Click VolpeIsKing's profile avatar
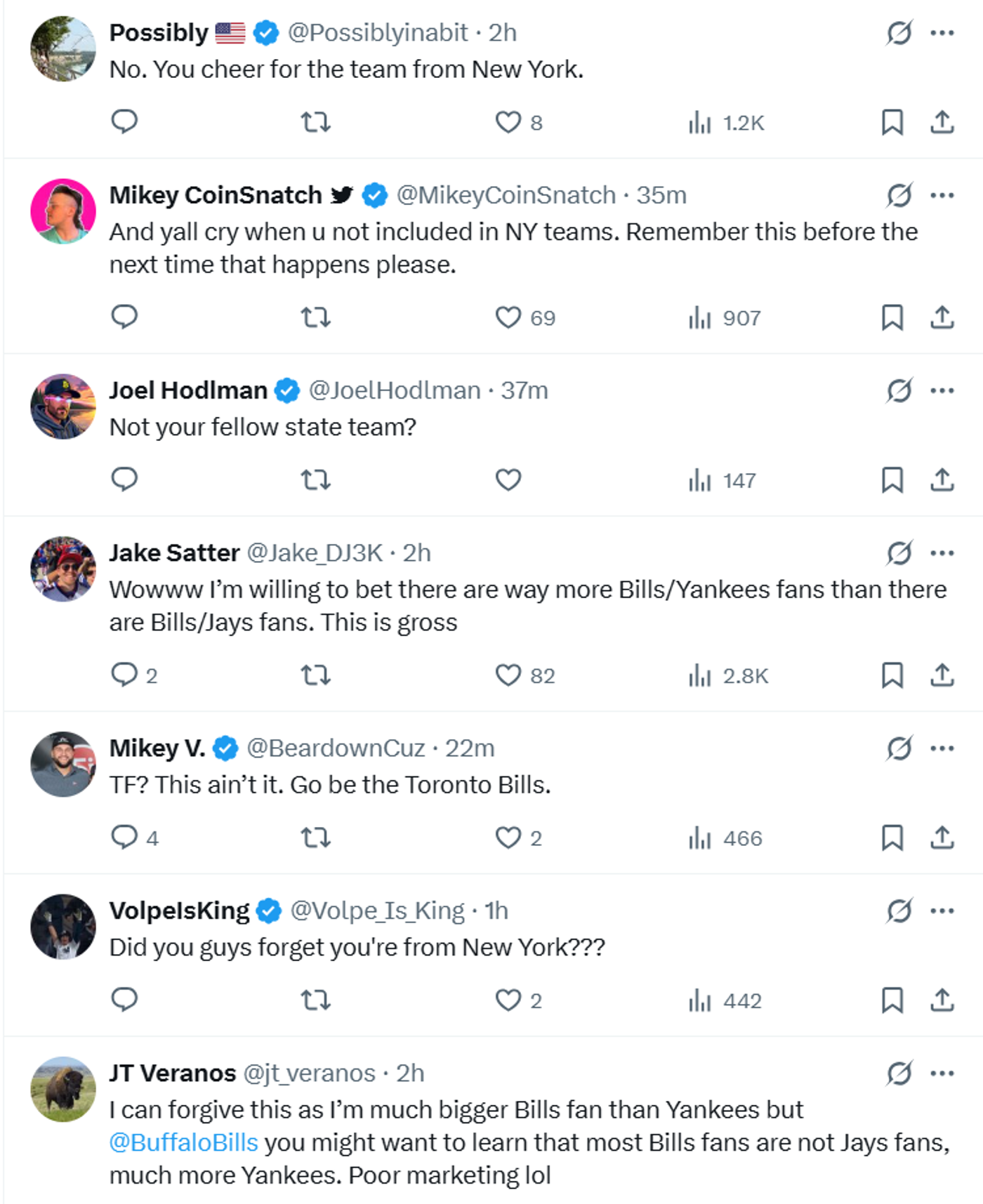This screenshot has height=1204, width=983. [63, 926]
